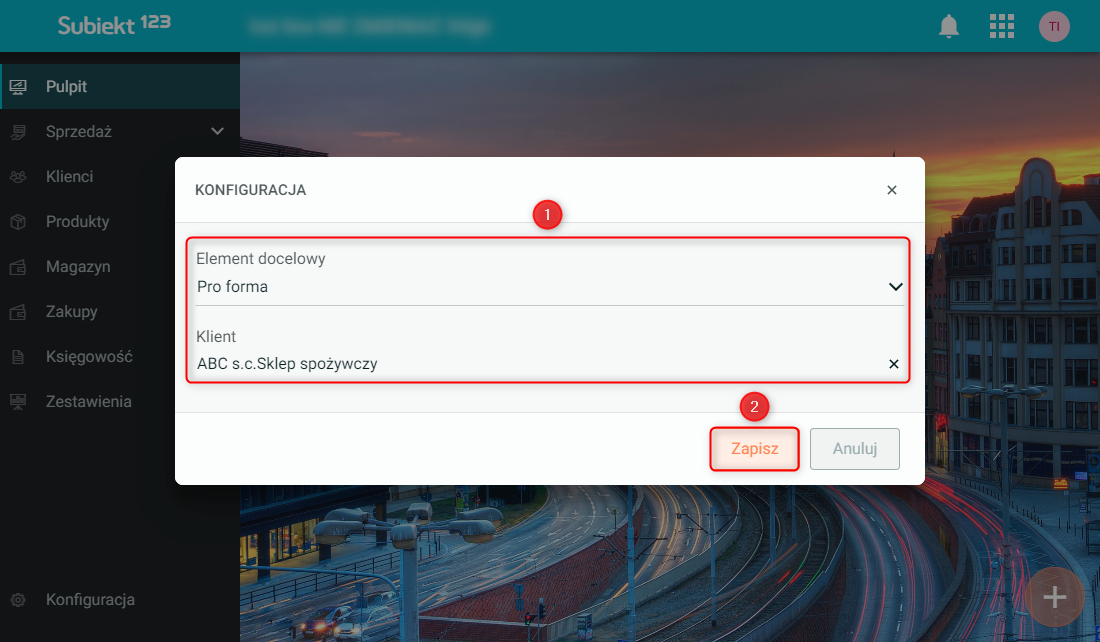This screenshot has height=642, width=1100.
Task: Go to Pulpit in the sidebar
Action: 120,86
